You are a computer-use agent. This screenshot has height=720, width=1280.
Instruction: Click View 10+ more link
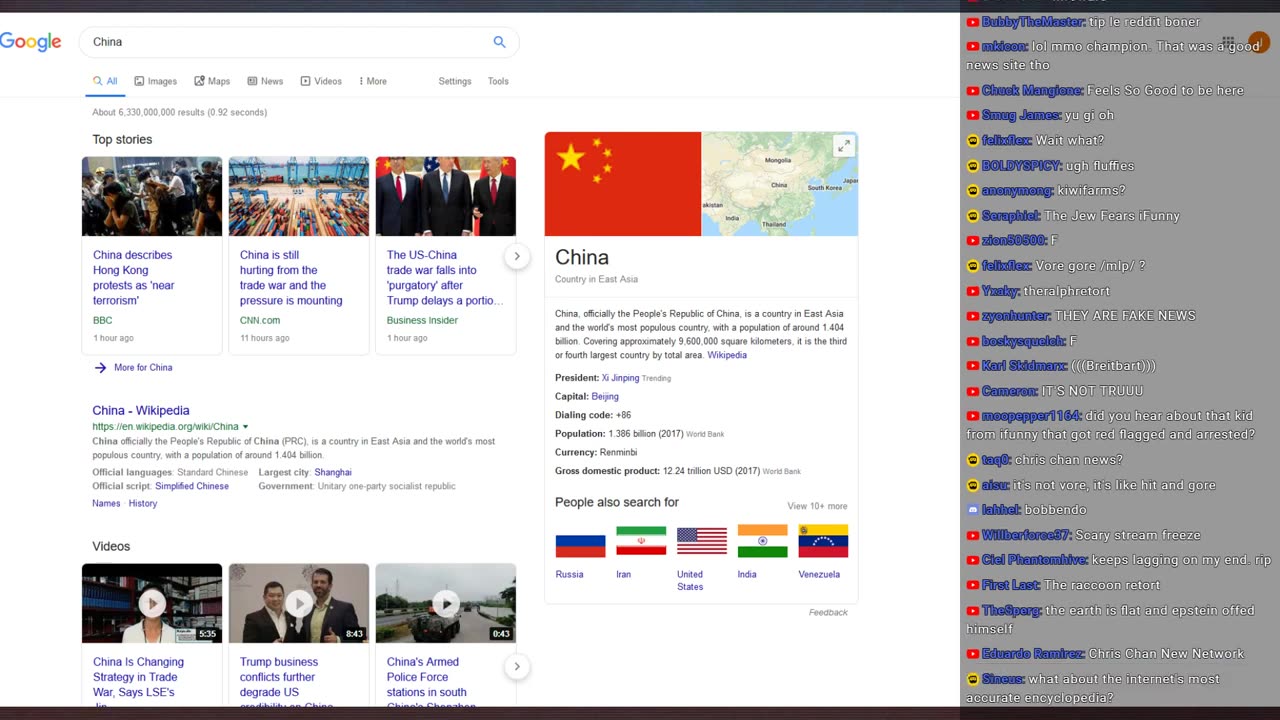pyautogui.click(x=817, y=506)
